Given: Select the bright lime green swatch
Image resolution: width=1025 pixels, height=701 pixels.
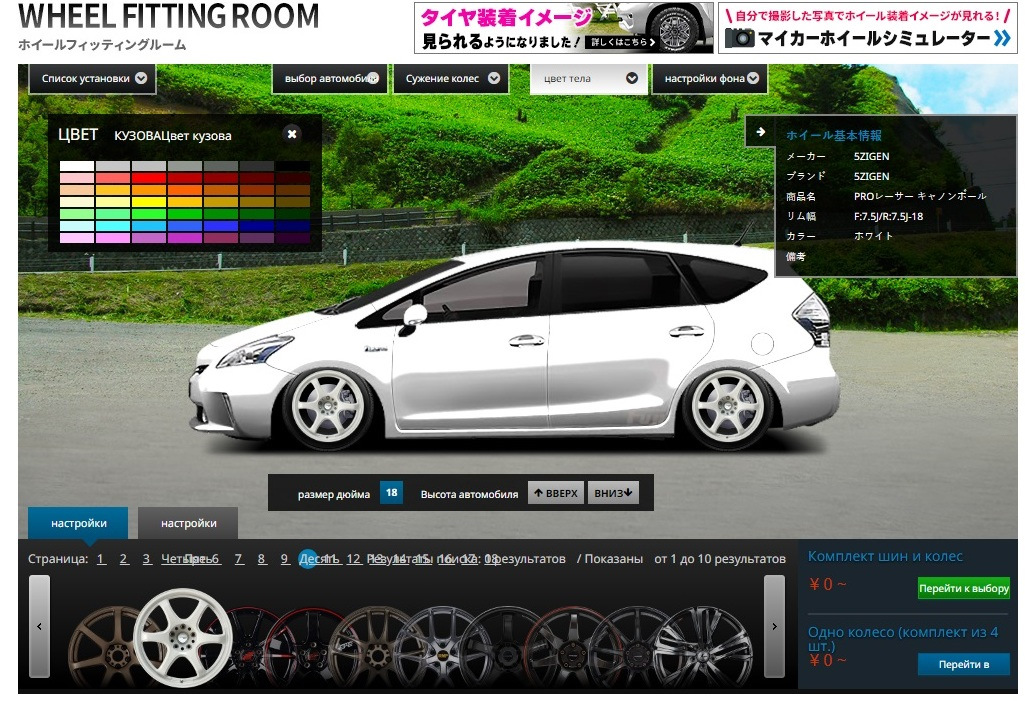Looking at the screenshot, I should [148, 213].
